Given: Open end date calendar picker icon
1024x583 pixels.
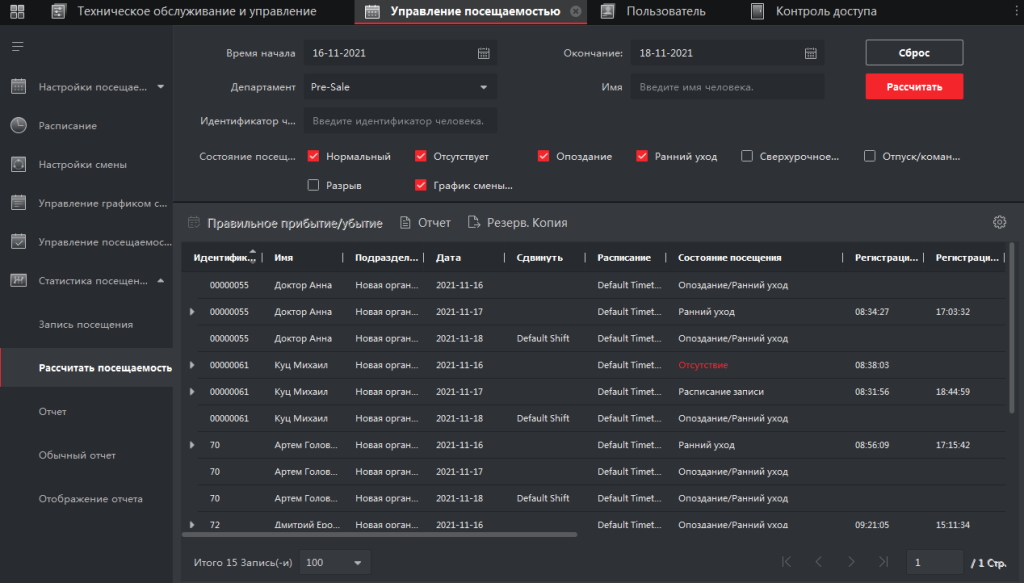Looking at the screenshot, I should tap(810, 53).
